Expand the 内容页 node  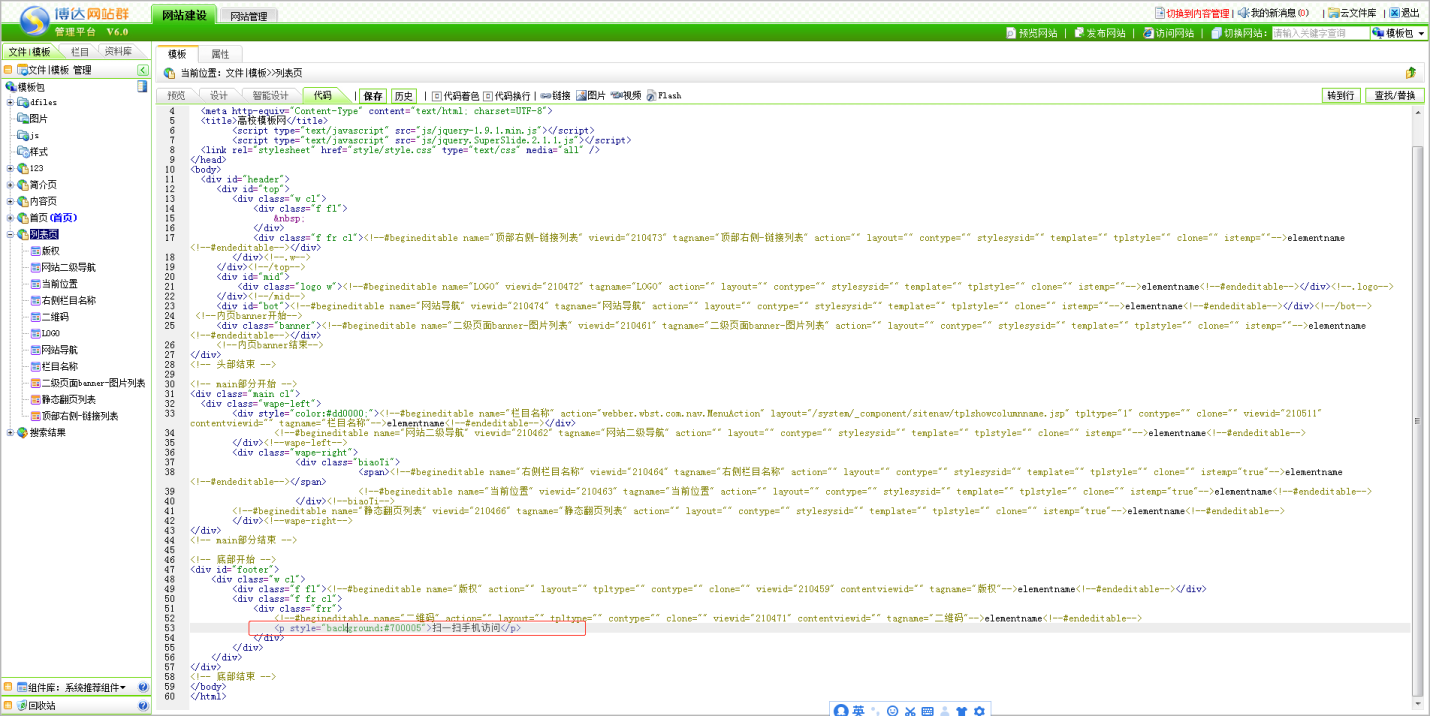coord(10,201)
